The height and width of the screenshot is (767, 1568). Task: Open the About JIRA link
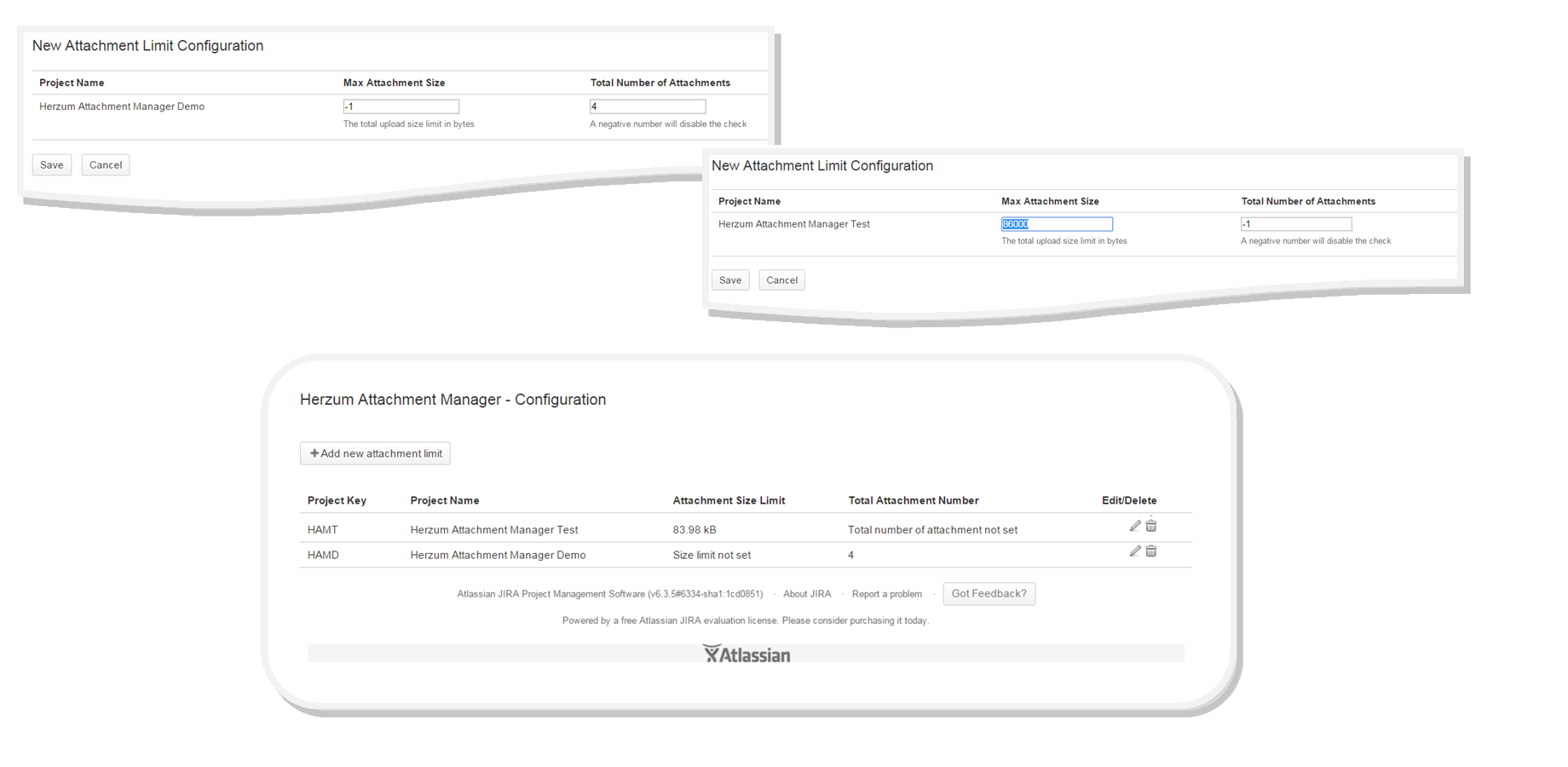coord(807,594)
